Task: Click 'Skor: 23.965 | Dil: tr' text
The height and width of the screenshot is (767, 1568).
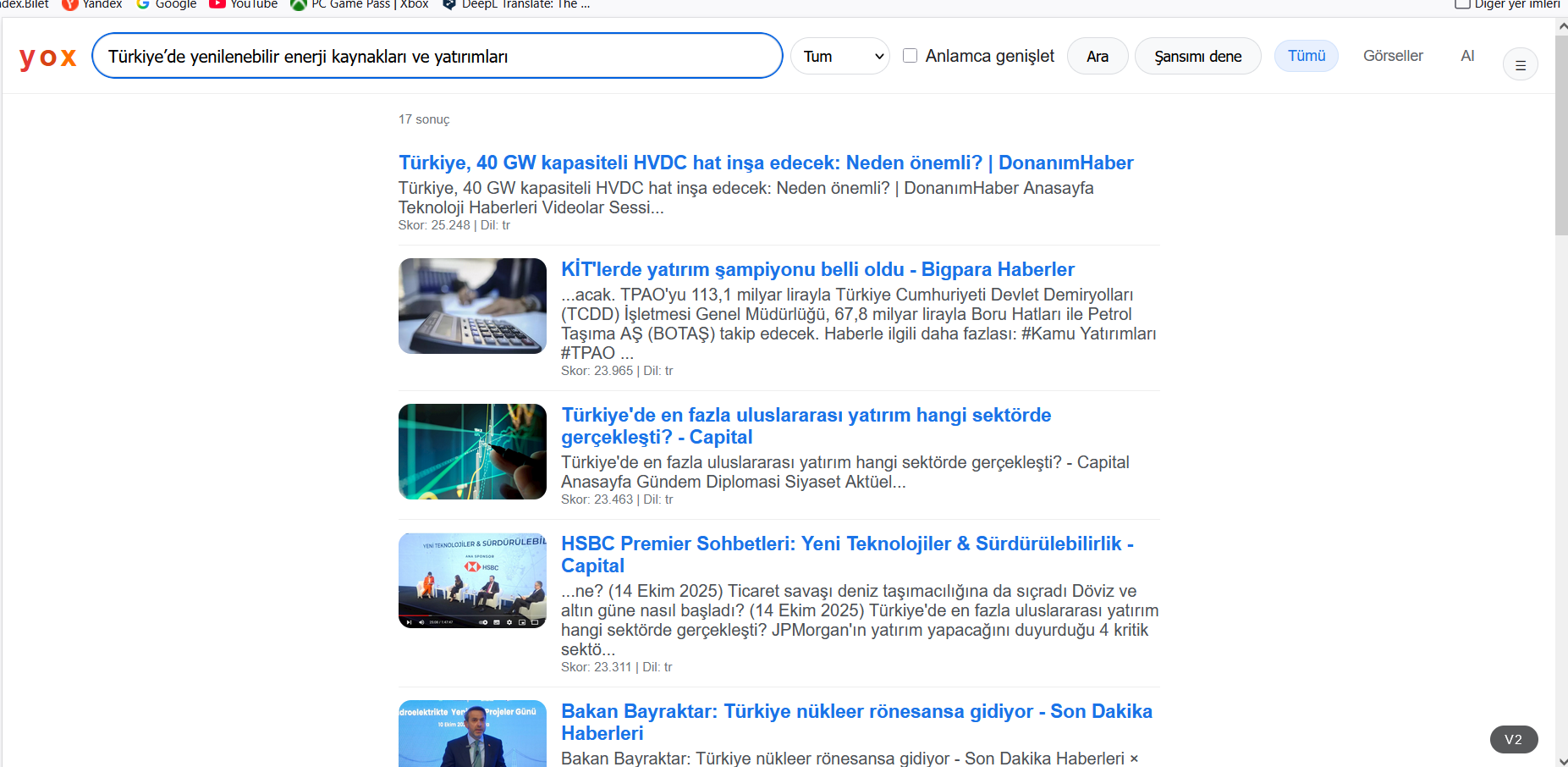Action: coord(617,371)
